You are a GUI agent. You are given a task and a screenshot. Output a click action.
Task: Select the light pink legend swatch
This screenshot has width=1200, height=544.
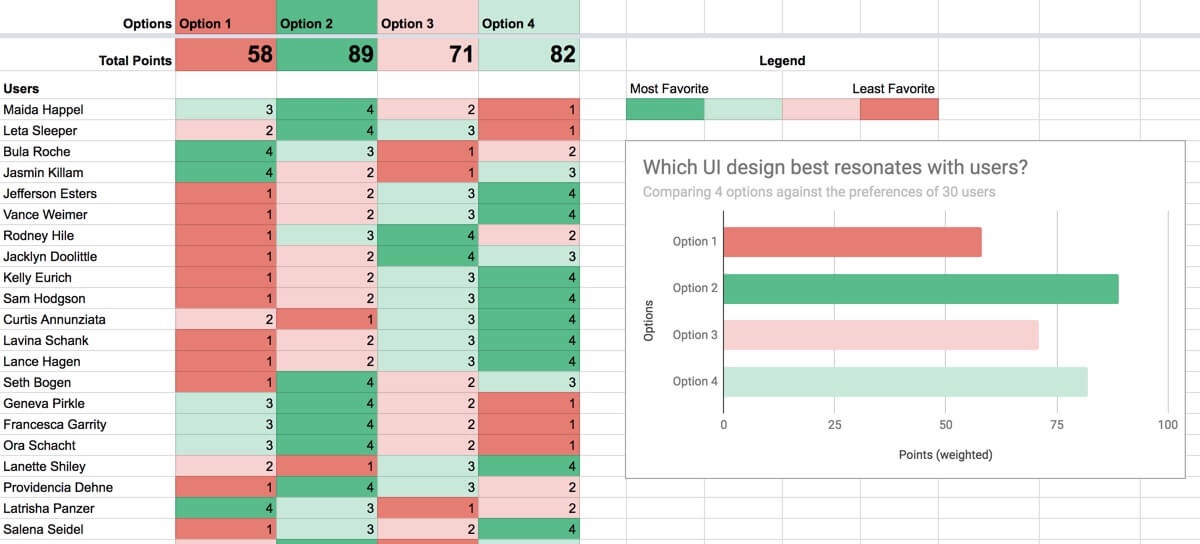821,109
